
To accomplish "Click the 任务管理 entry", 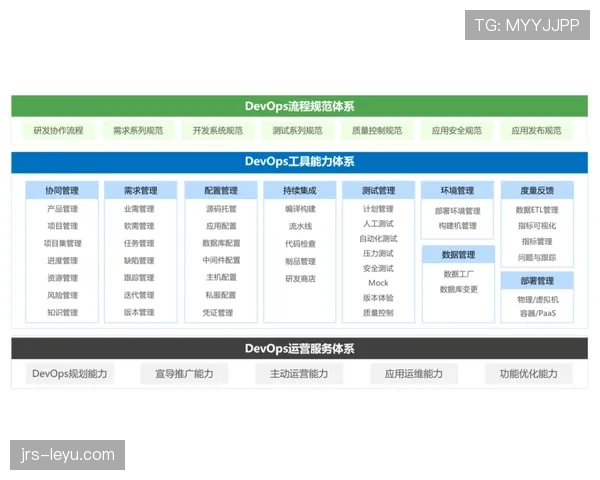I will (139, 243).
